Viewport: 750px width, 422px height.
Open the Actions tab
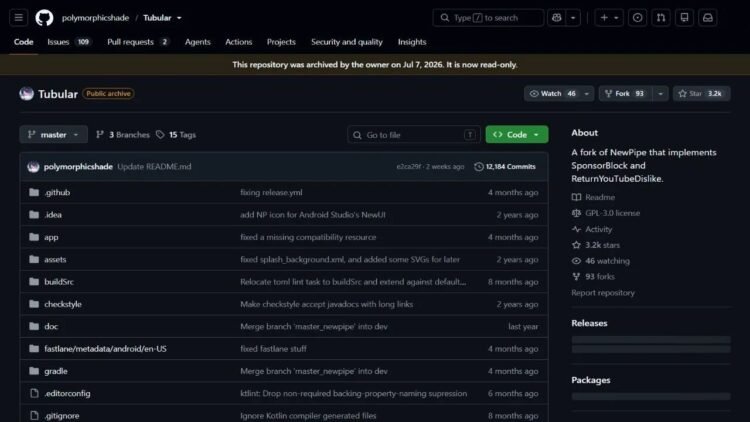coord(239,42)
